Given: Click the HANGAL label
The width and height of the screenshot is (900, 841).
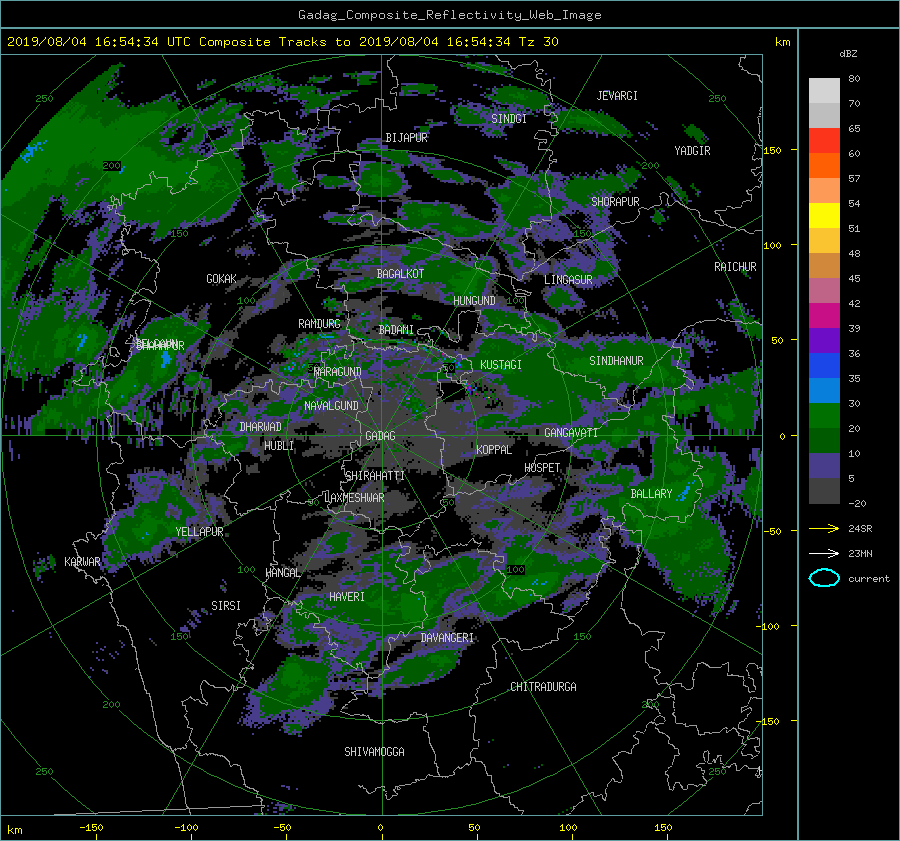Looking at the screenshot, I should tap(283, 573).
